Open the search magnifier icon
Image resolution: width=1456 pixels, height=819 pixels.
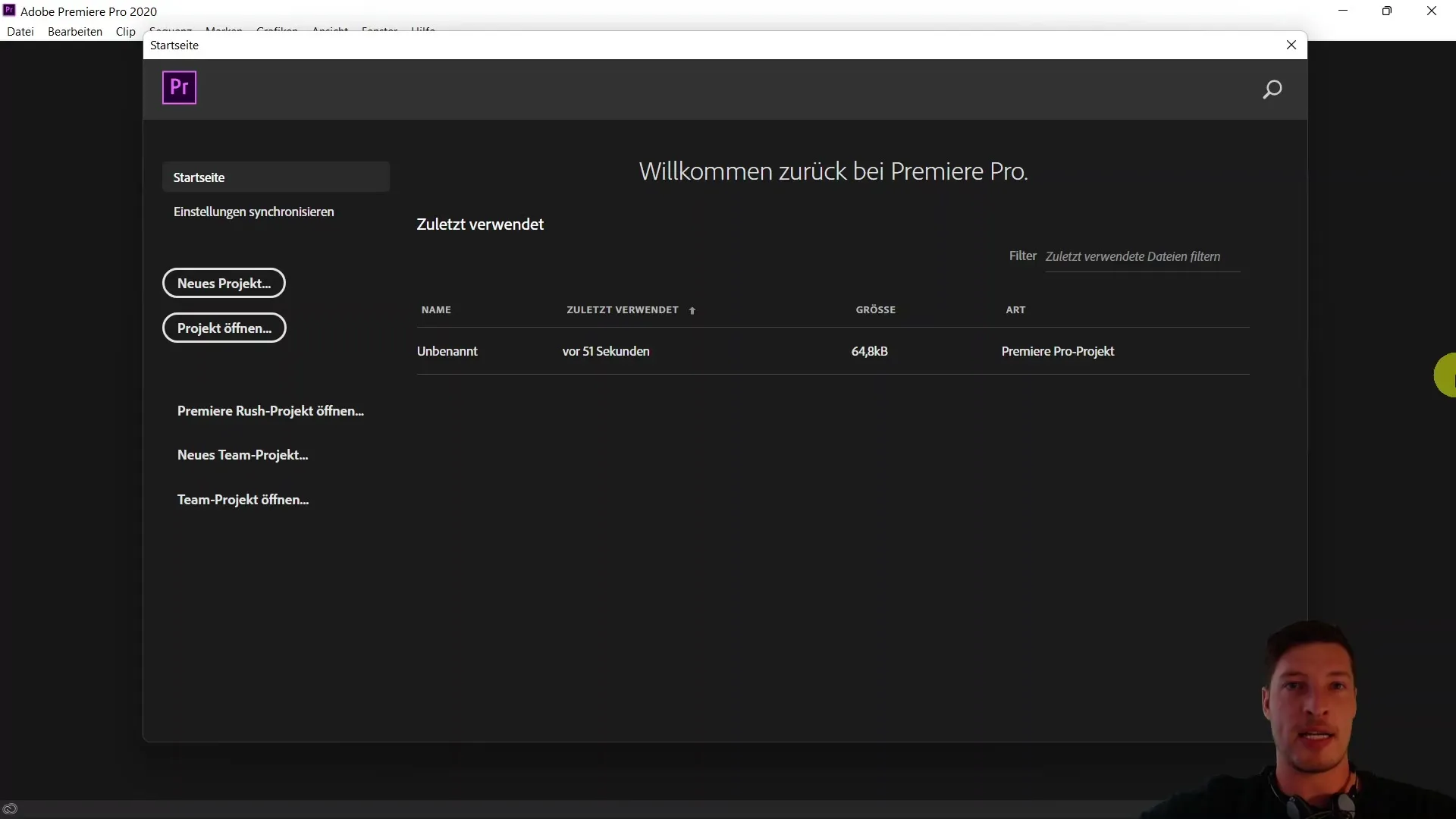click(x=1272, y=89)
